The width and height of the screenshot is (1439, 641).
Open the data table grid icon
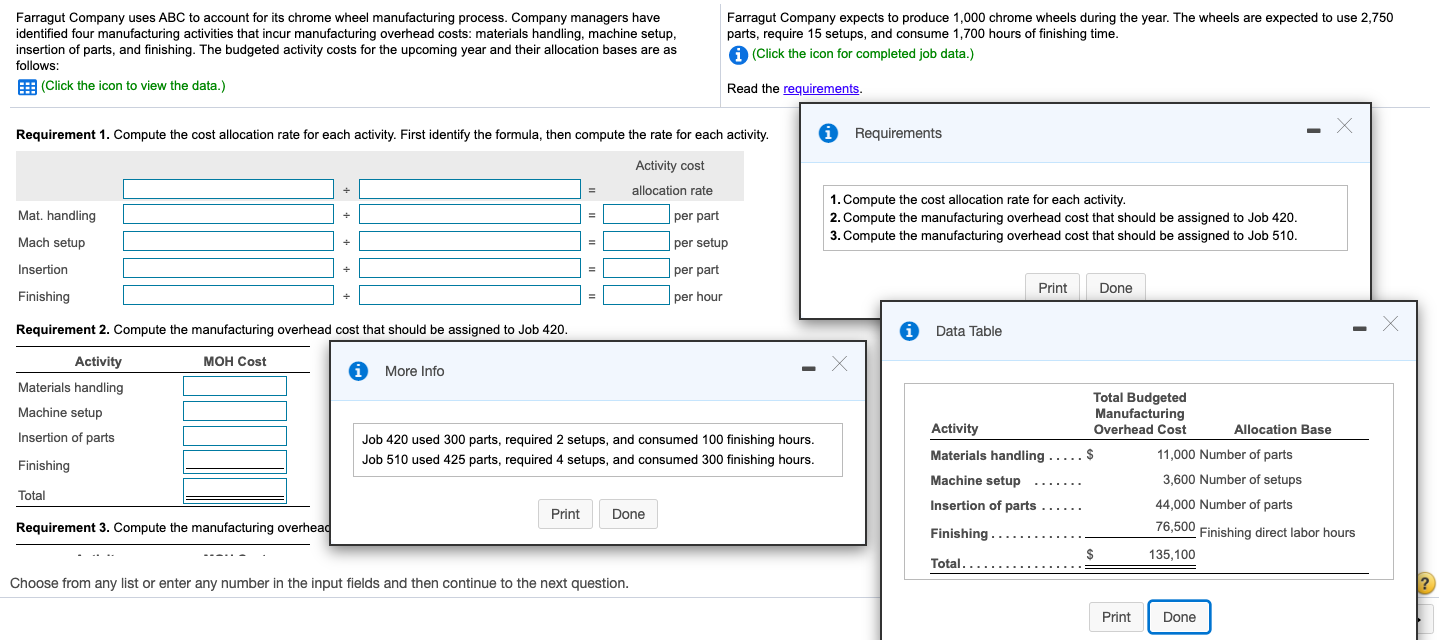tap(28, 87)
